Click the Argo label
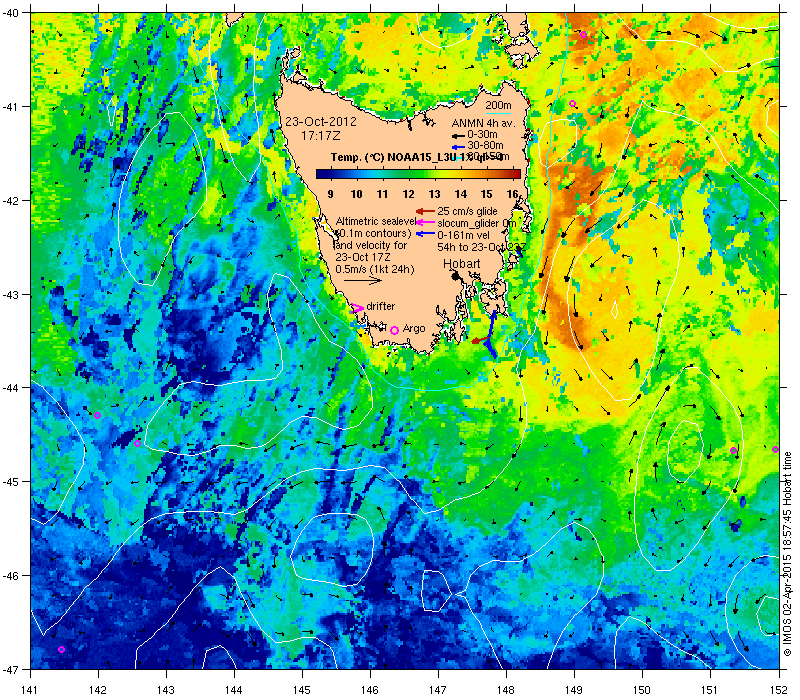This screenshot has width=800, height=700. pos(414,329)
